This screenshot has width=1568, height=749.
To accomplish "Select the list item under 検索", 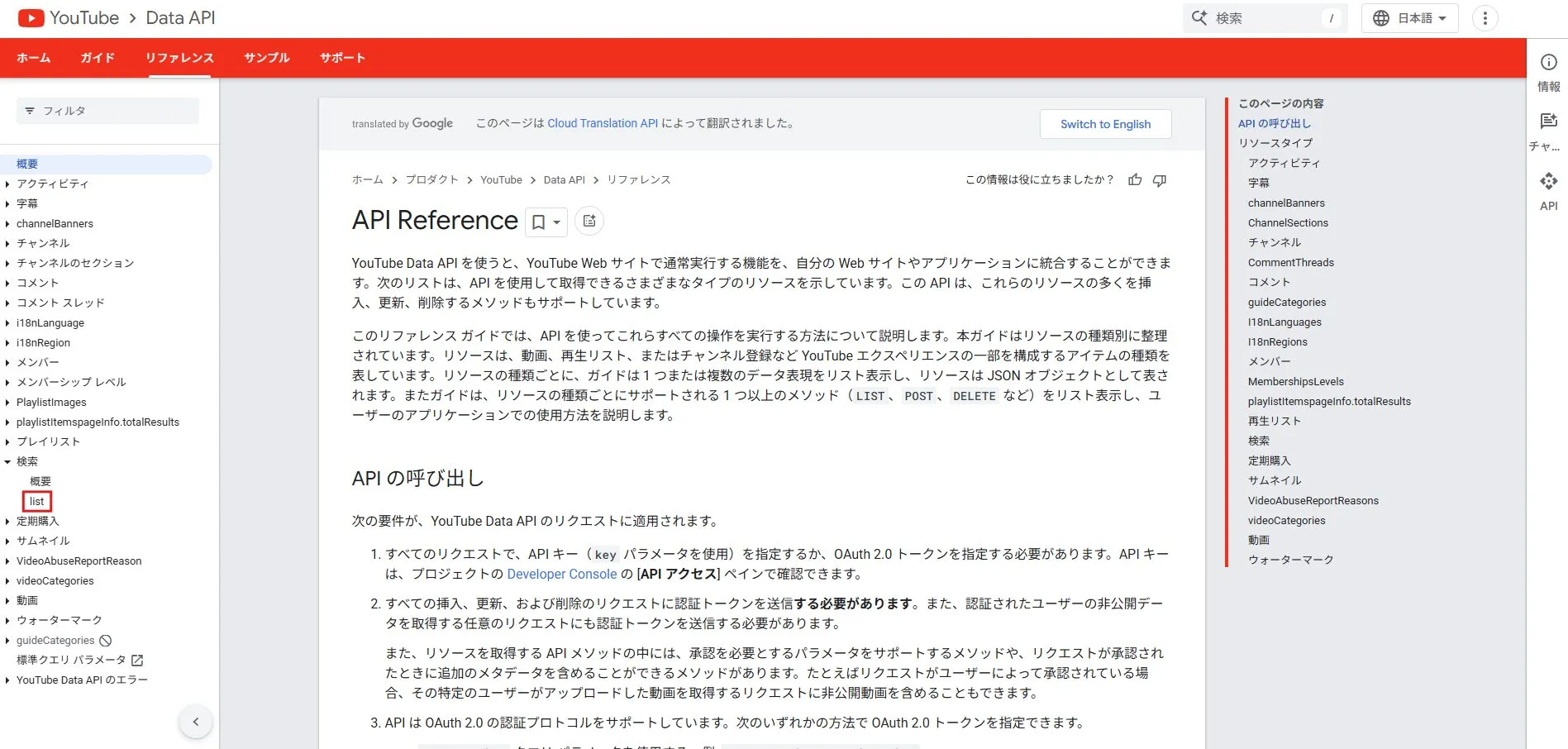I will (37, 502).
